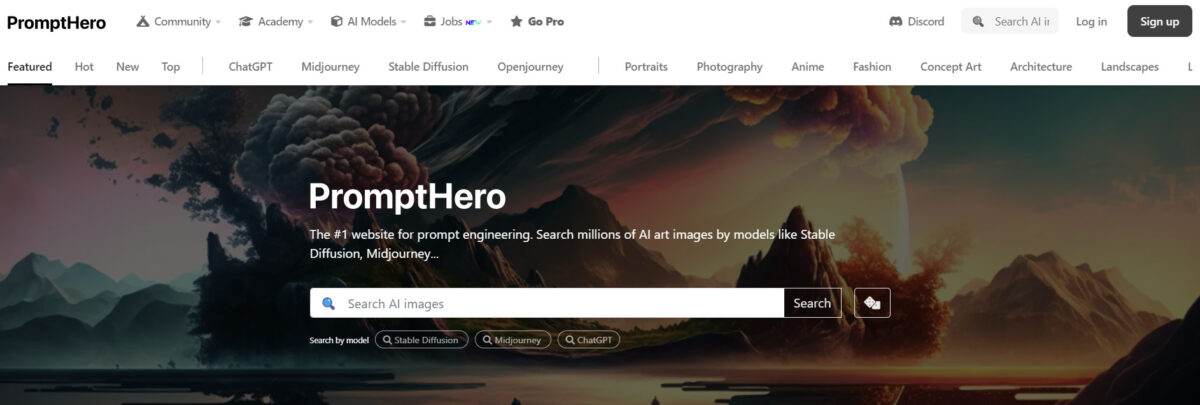The width and height of the screenshot is (1200, 405).
Task: Click the Go Pro star icon
Action: (x=517, y=21)
